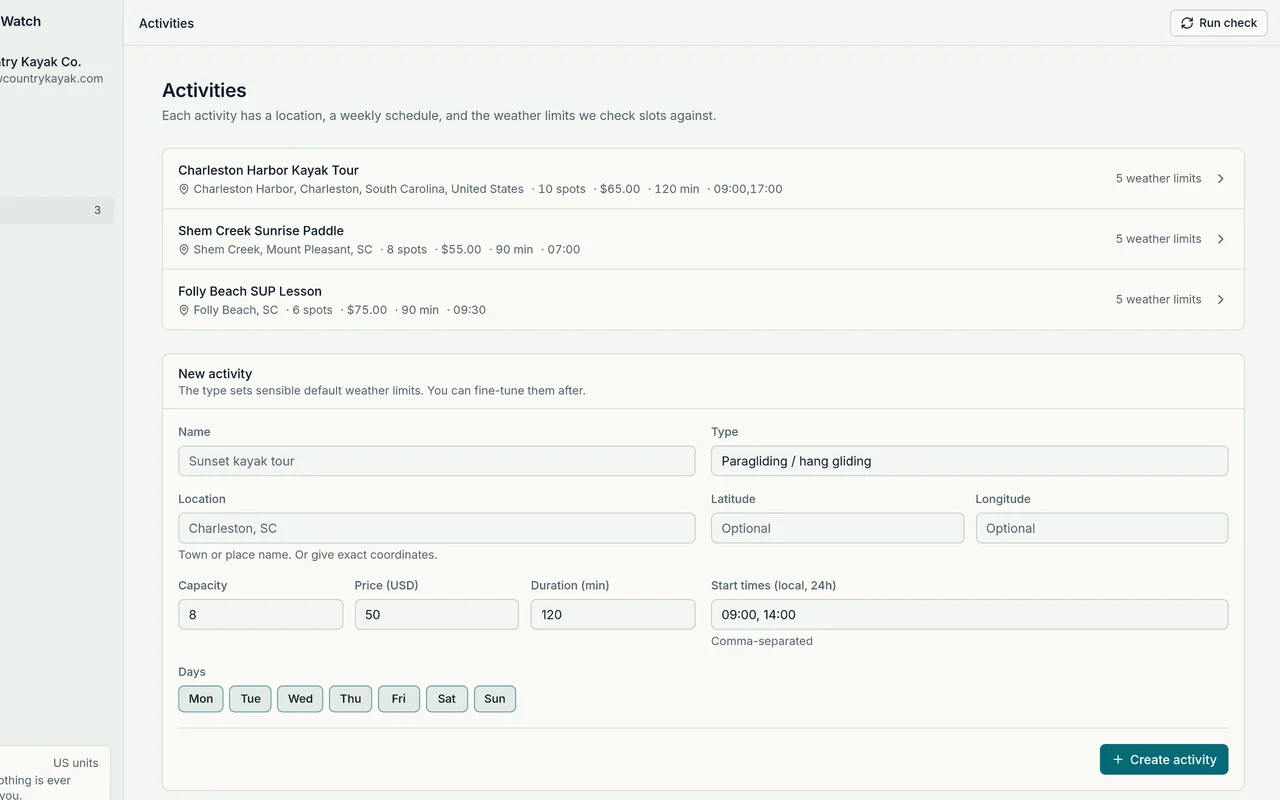The width and height of the screenshot is (1280, 800).
Task: Click the refresh icon in Run check
Action: (x=1187, y=23)
